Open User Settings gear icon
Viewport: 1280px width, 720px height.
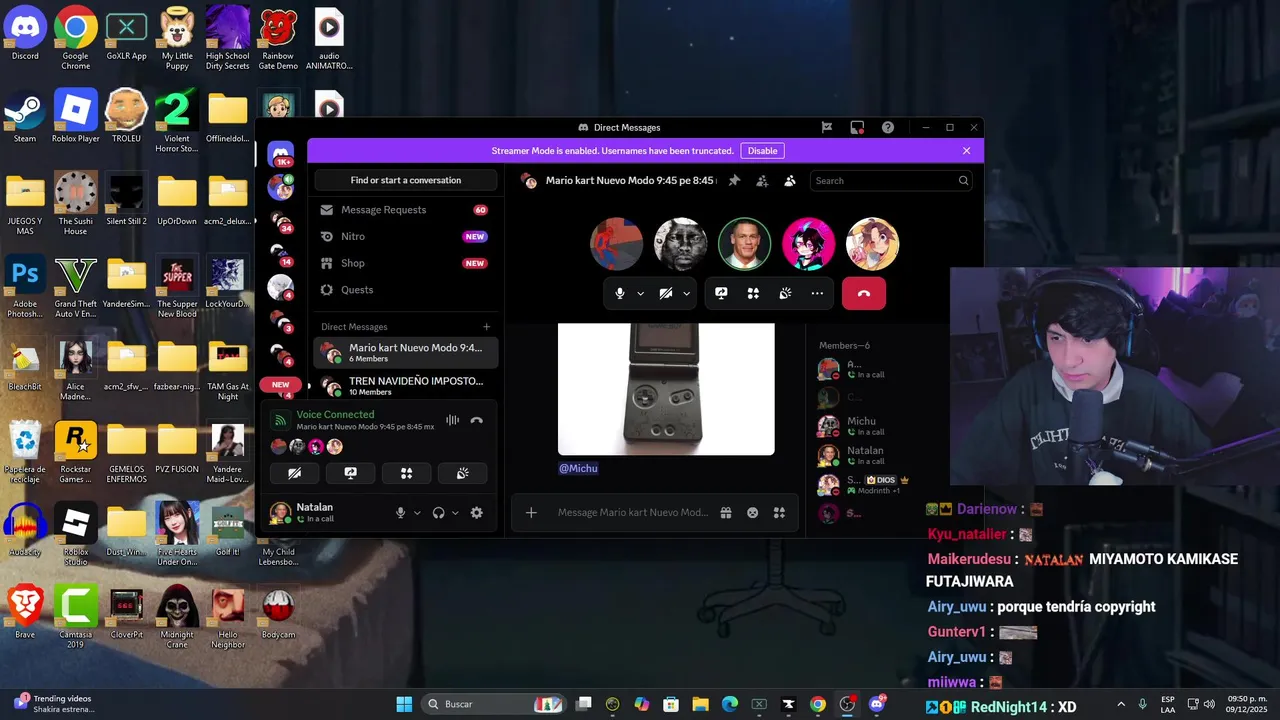point(476,512)
